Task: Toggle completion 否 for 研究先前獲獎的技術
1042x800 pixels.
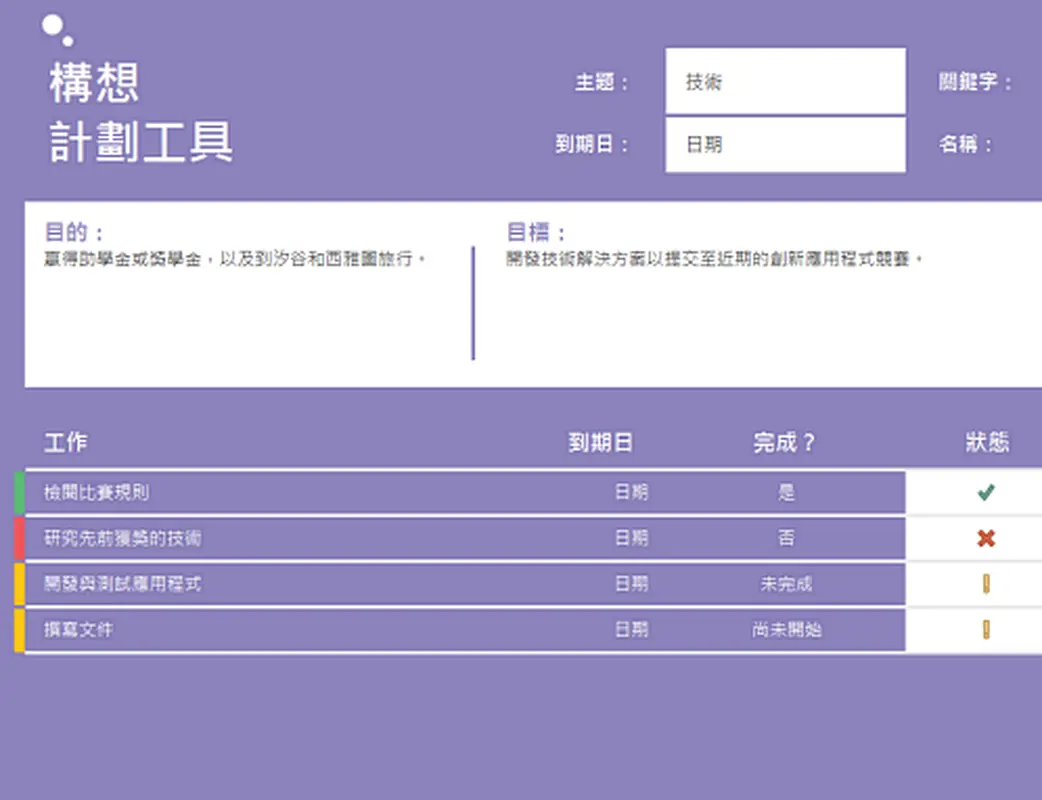Action: tap(786, 538)
